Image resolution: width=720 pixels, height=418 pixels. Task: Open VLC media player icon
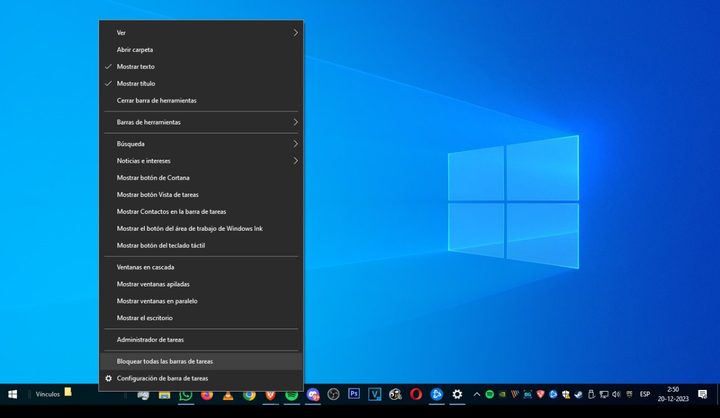point(228,395)
